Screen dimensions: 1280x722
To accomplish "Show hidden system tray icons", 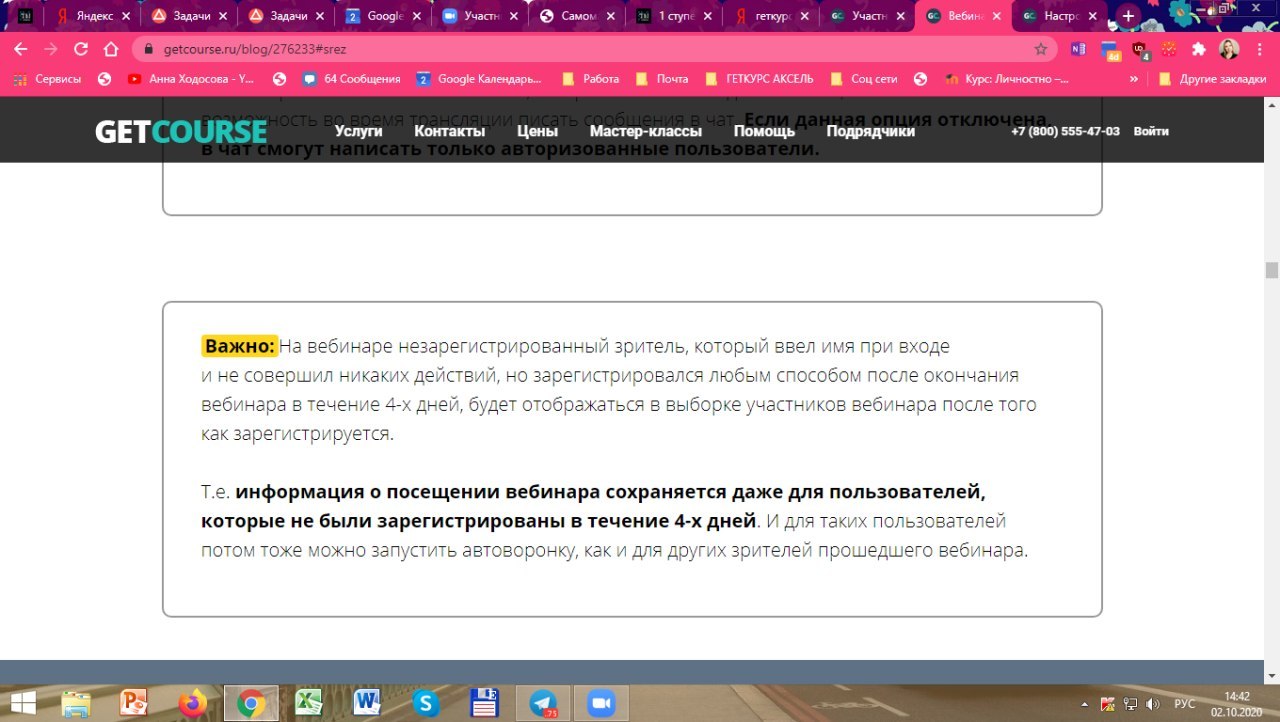I will (x=1086, y=703).
